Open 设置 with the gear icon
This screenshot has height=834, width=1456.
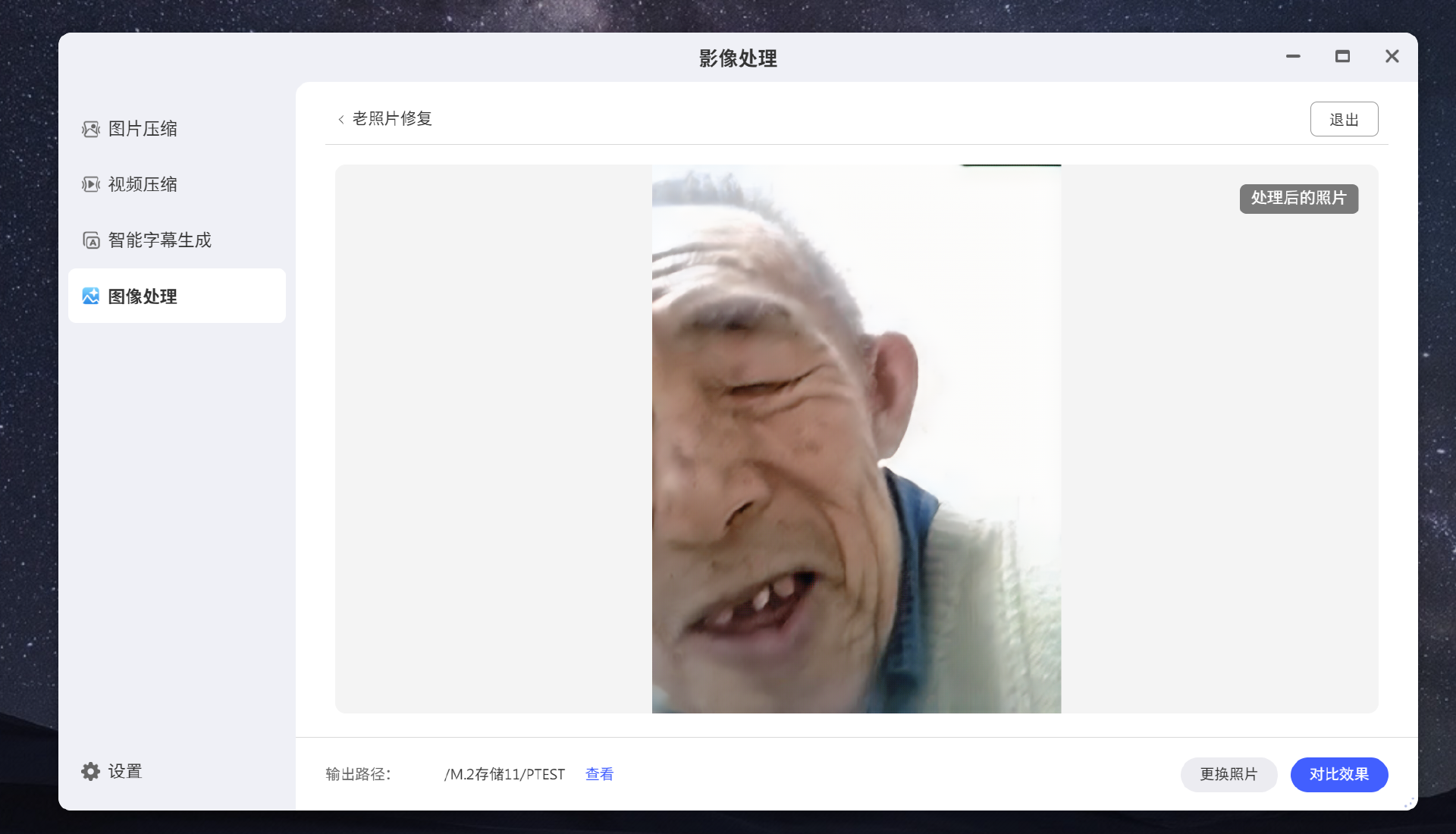point(91,771)
